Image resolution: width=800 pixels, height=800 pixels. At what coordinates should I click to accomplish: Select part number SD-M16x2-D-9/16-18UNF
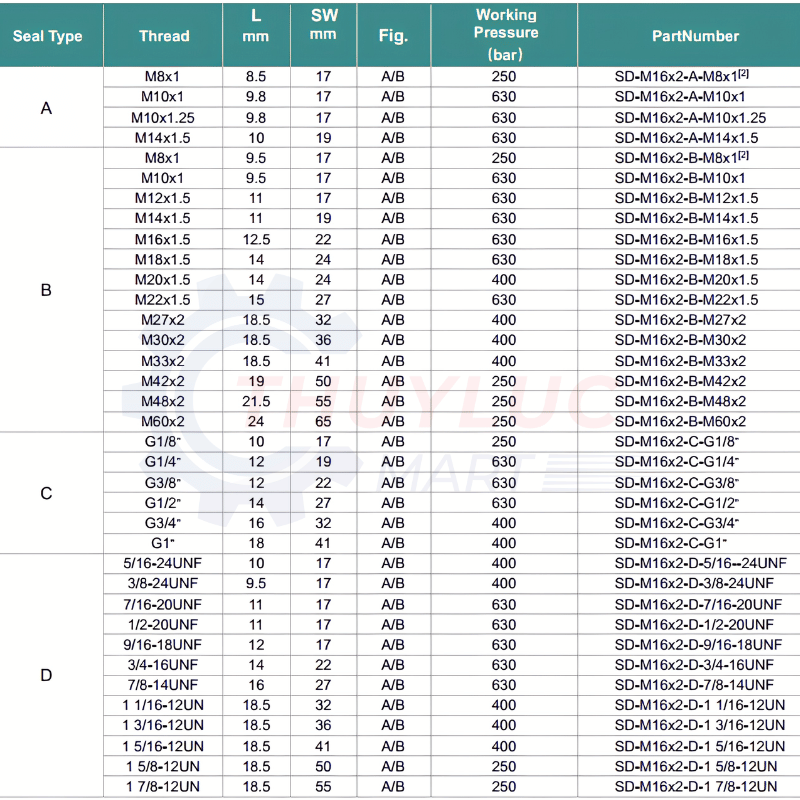698,644
